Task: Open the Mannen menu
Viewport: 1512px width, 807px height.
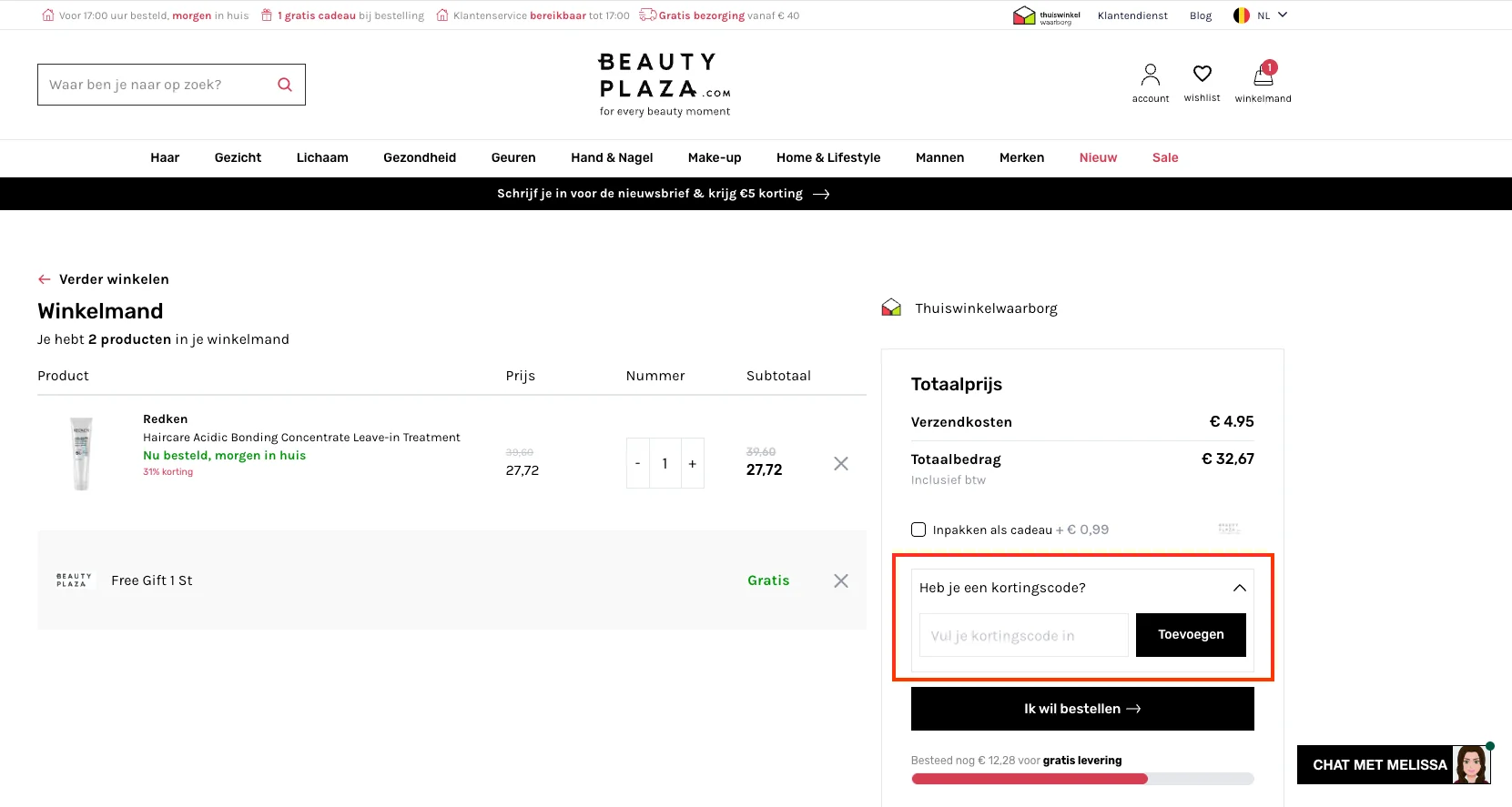Action: coord(939,157)
